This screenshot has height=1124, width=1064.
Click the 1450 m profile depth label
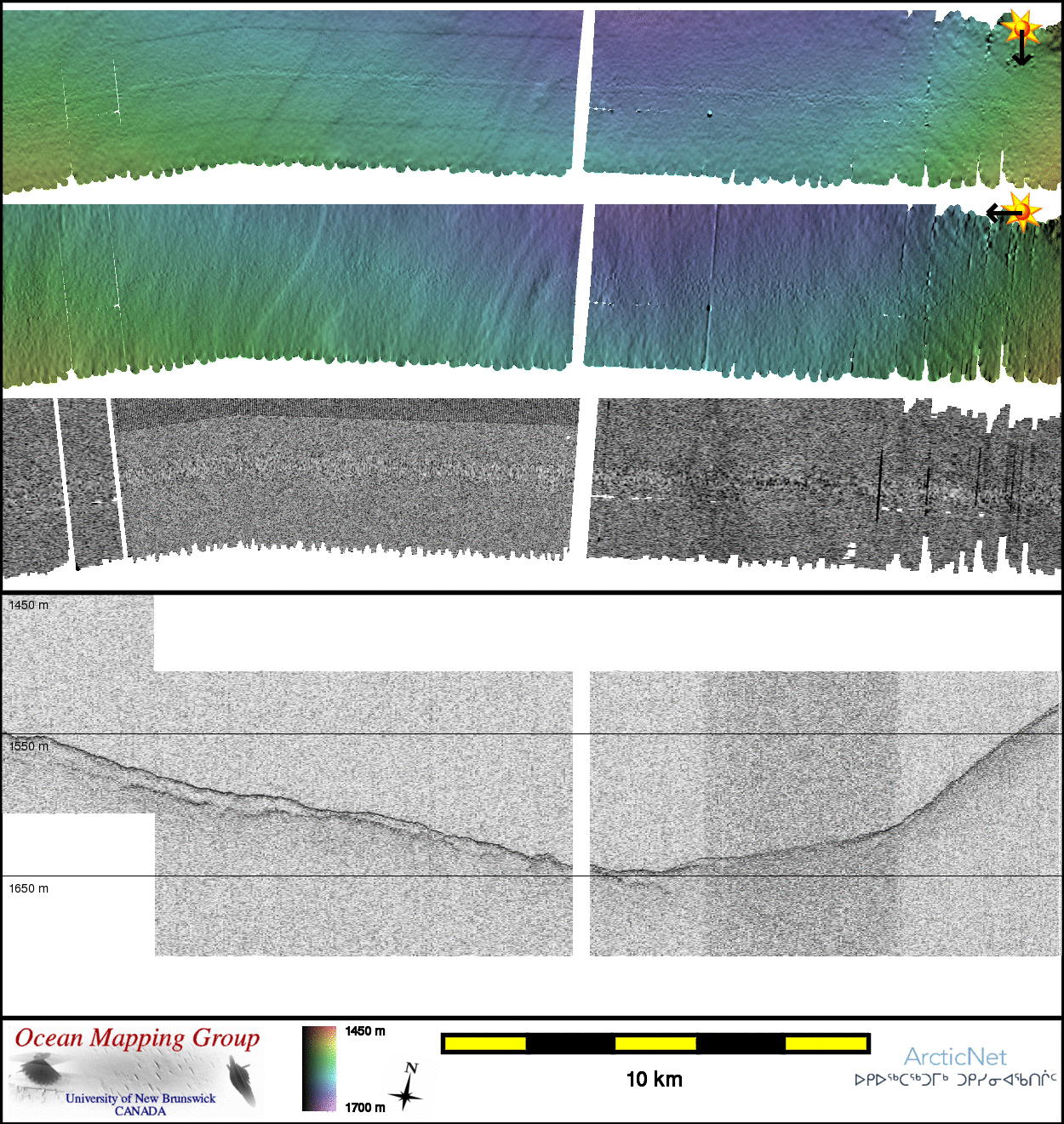click(29, 605)
